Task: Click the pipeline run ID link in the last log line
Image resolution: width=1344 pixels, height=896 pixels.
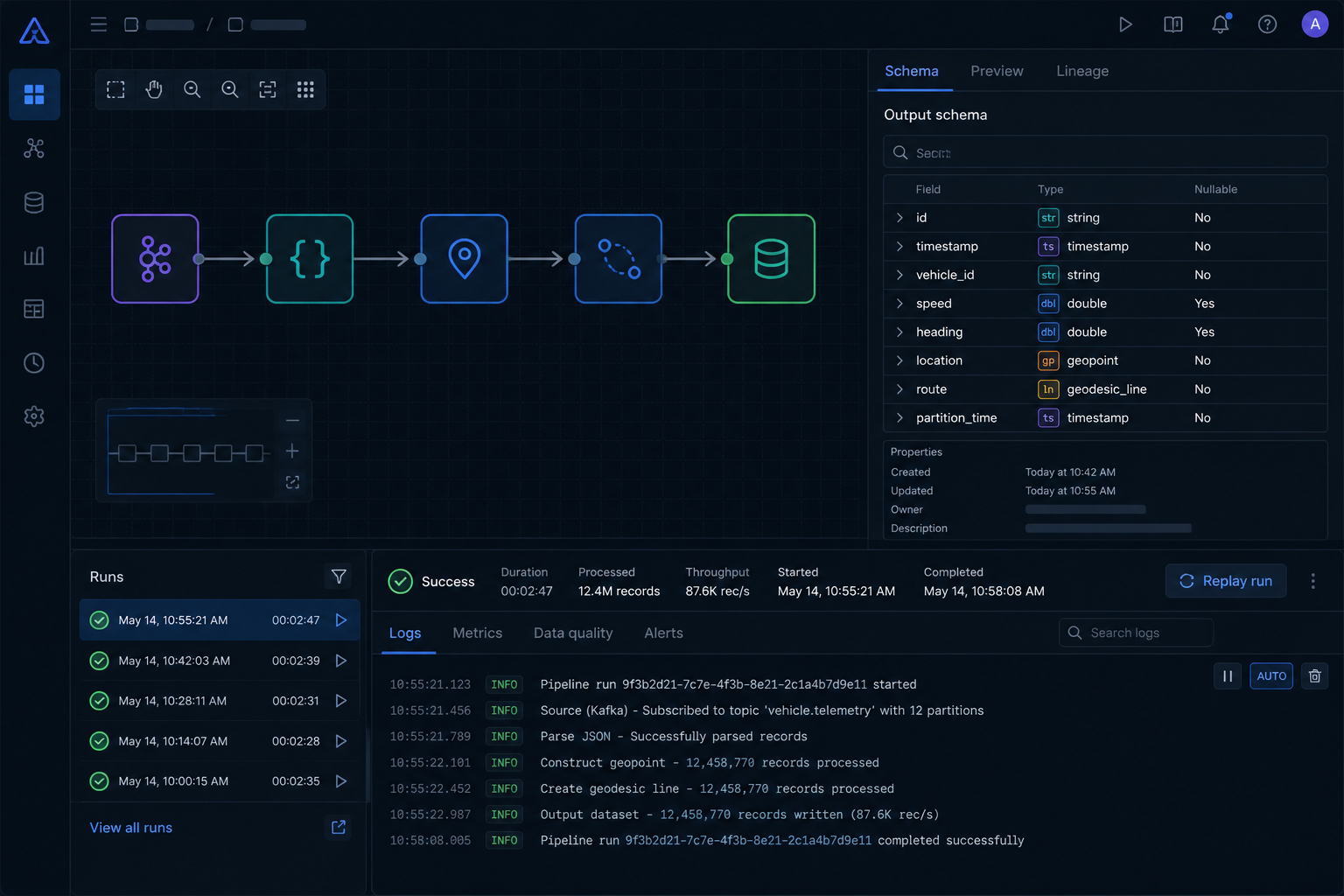Action: [x=748, y=841]
